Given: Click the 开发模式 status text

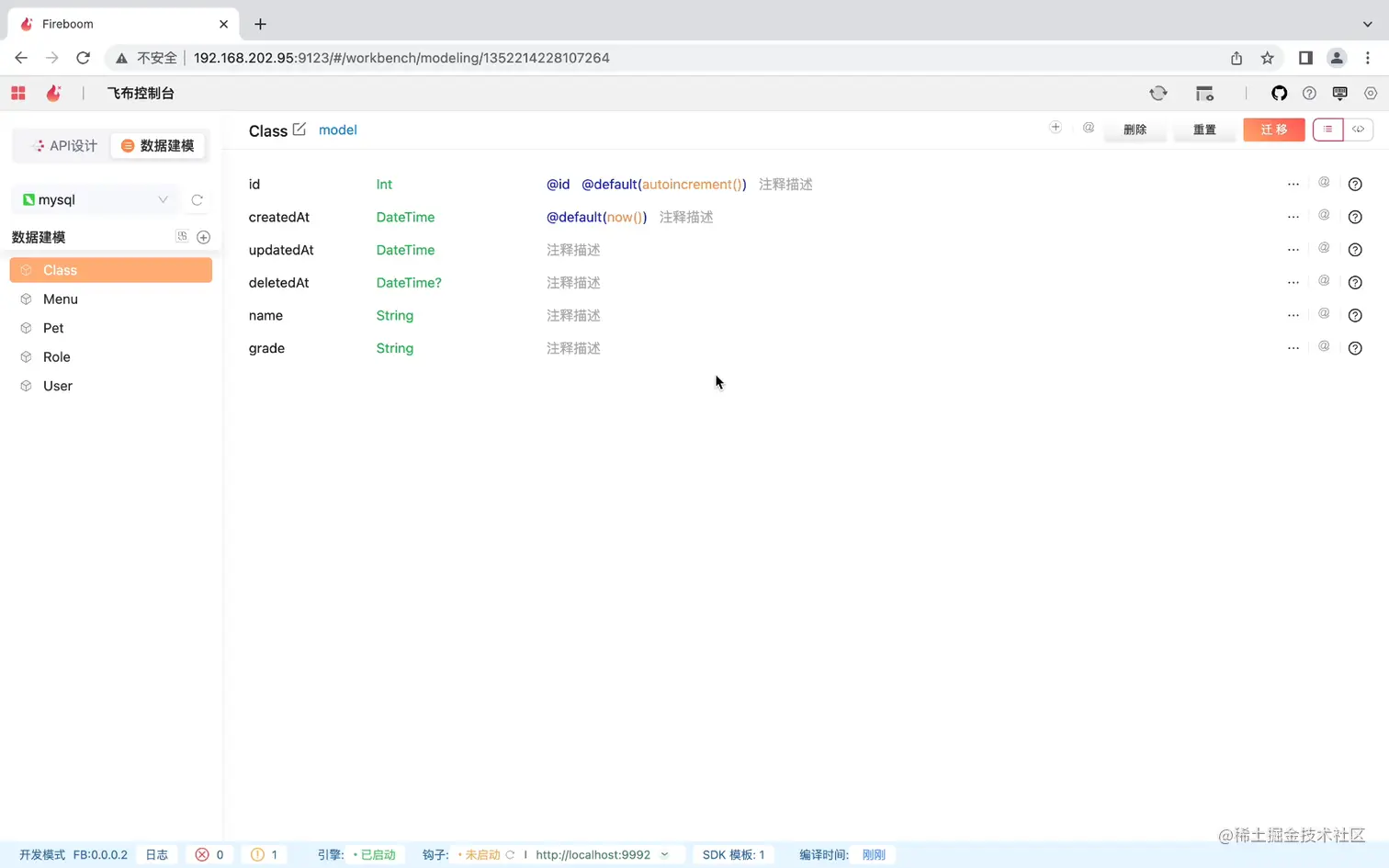Looking at the screenshot, I should (x=42, y=854).
